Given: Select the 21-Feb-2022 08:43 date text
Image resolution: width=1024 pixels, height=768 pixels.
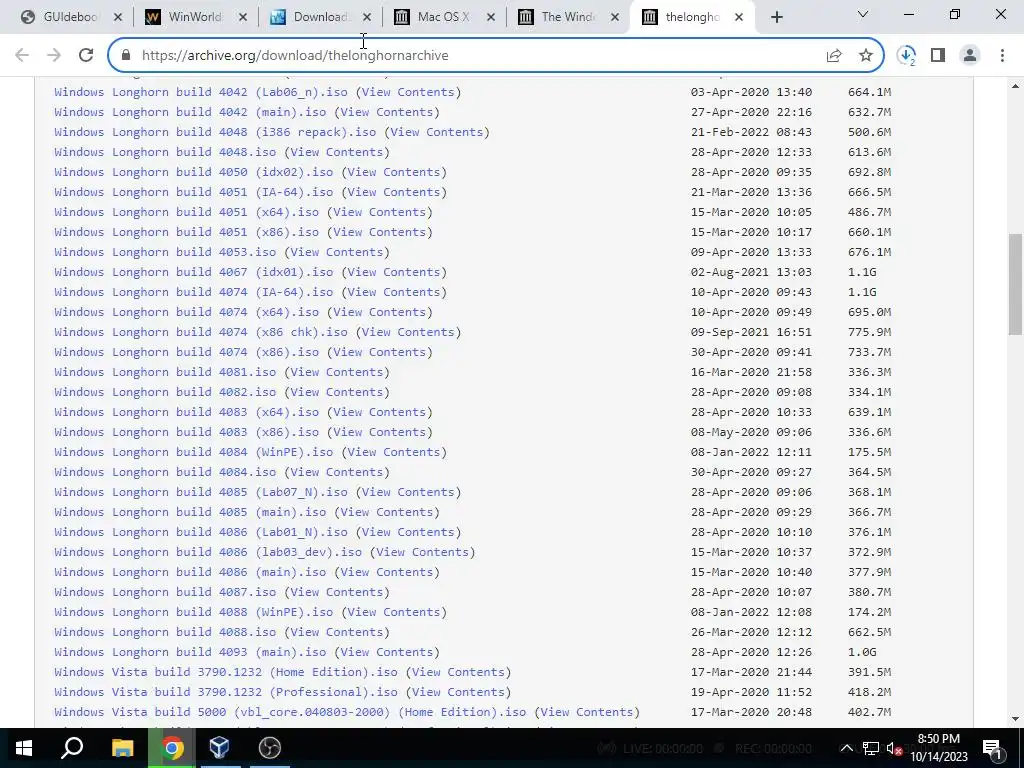Looking at the screenshot, I should click(x=751, y=132).
